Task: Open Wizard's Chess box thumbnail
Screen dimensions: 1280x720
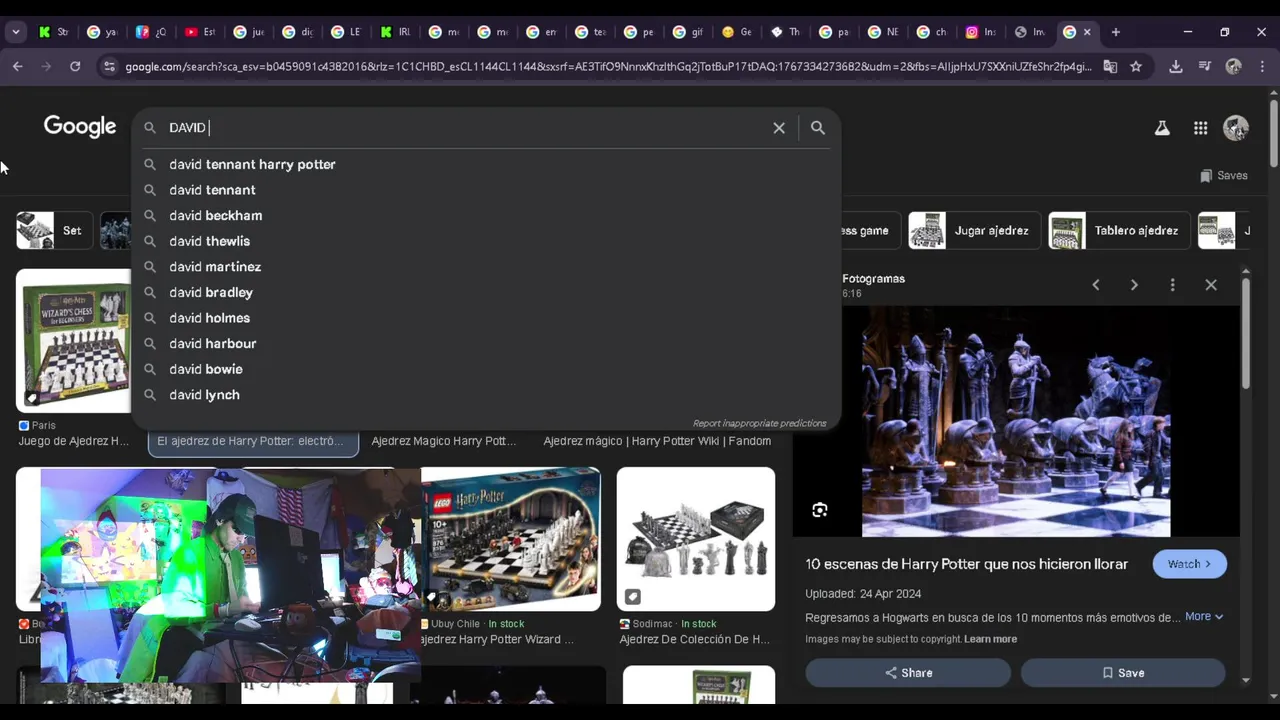Action: pyautogui.click(x=73, y=341)
